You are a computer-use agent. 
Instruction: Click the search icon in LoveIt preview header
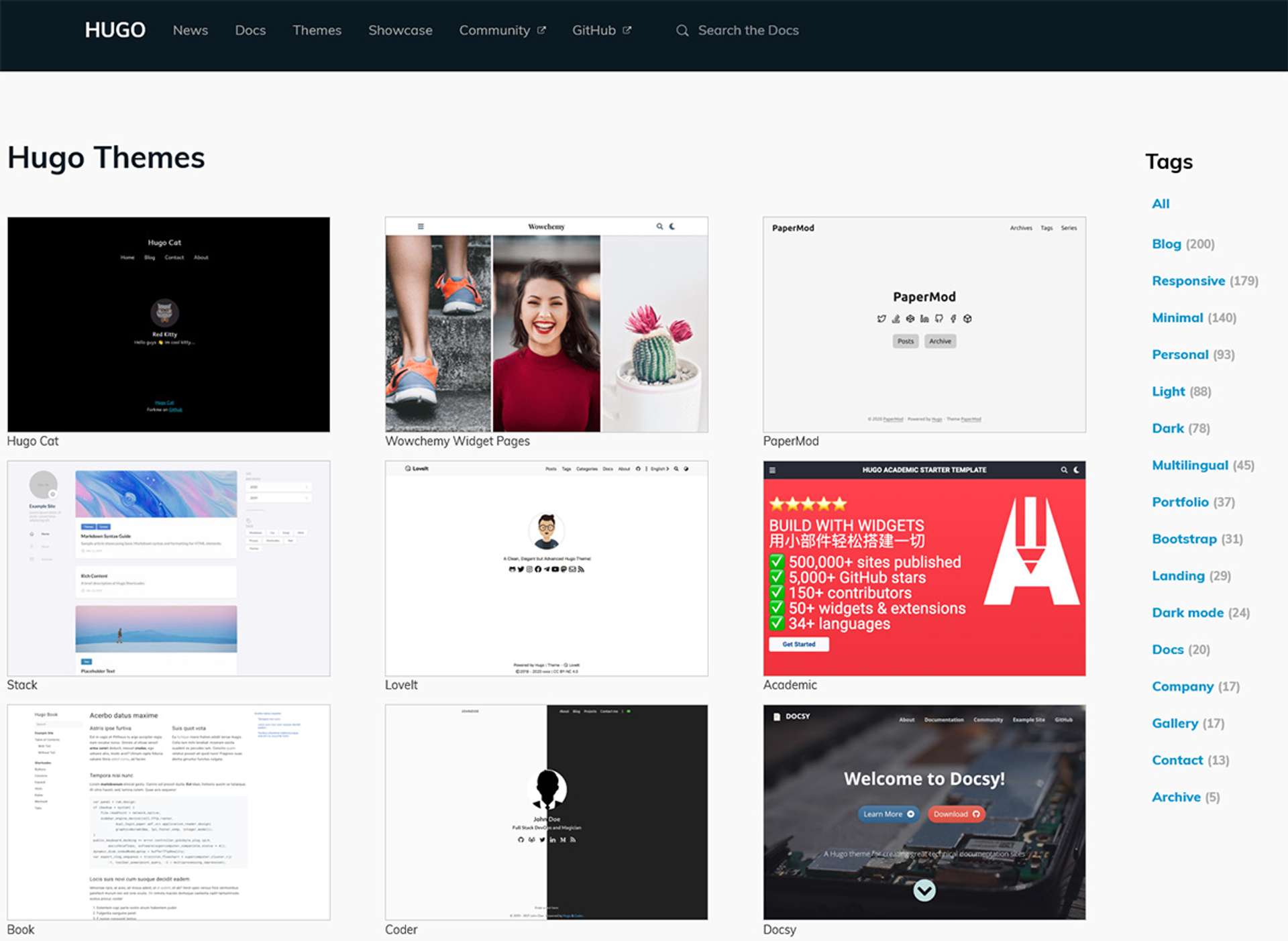[x=676, y=469]
